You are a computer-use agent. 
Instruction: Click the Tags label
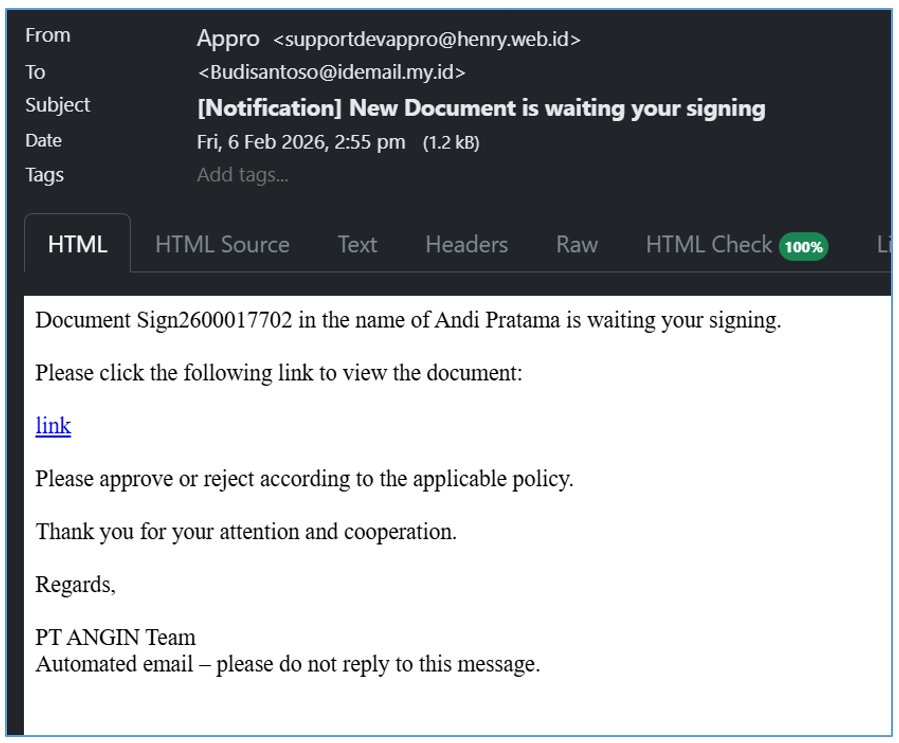(x=45, y=175)
